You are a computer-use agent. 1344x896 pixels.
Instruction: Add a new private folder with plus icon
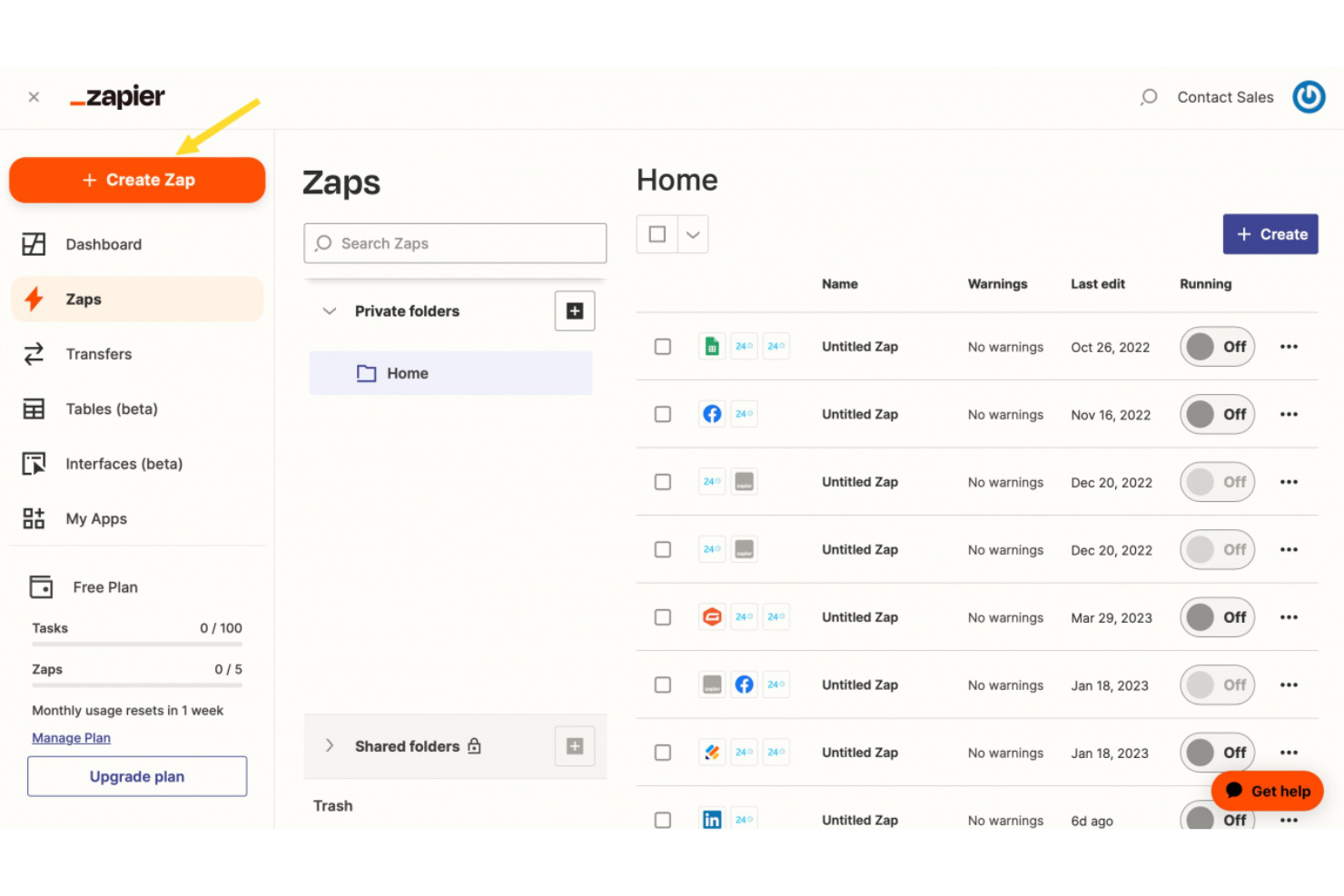click(575, 310)
